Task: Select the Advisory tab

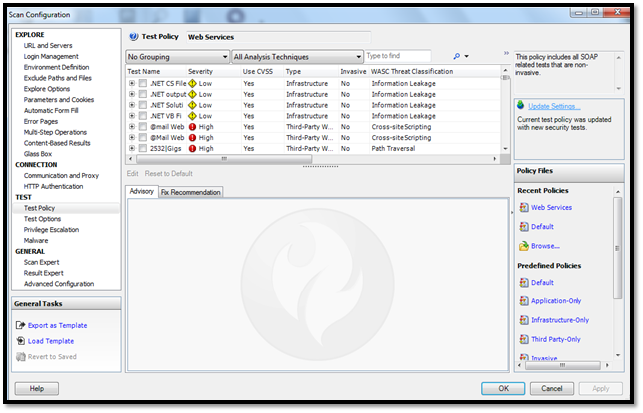Action: 141,192
